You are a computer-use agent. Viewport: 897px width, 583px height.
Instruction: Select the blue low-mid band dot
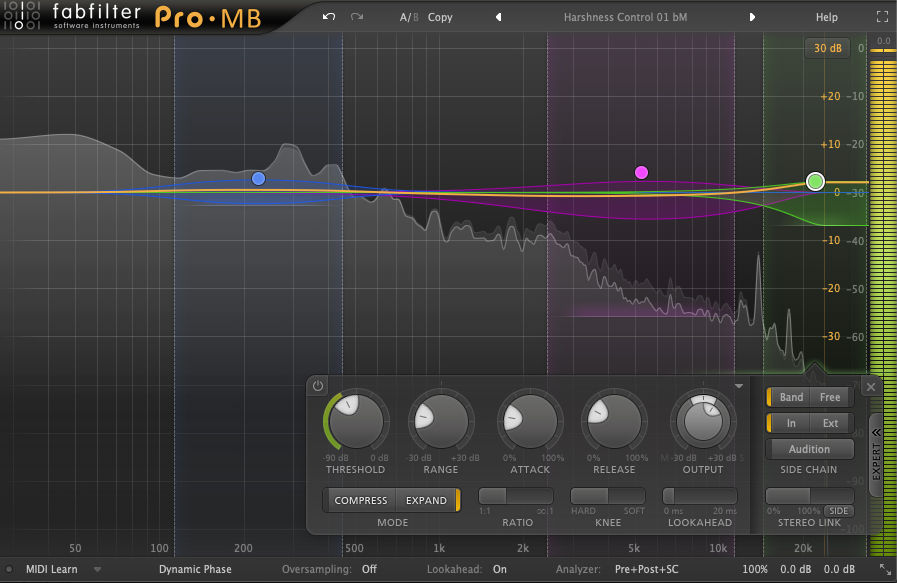coord(258,179)
